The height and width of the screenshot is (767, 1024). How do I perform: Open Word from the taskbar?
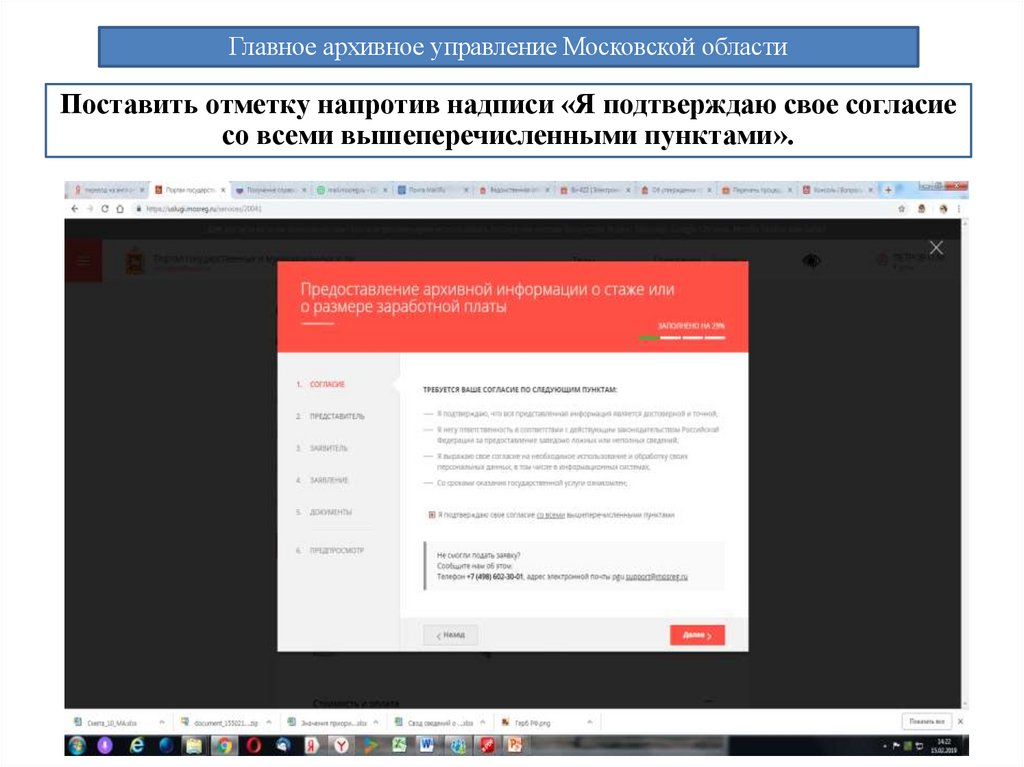428,745
